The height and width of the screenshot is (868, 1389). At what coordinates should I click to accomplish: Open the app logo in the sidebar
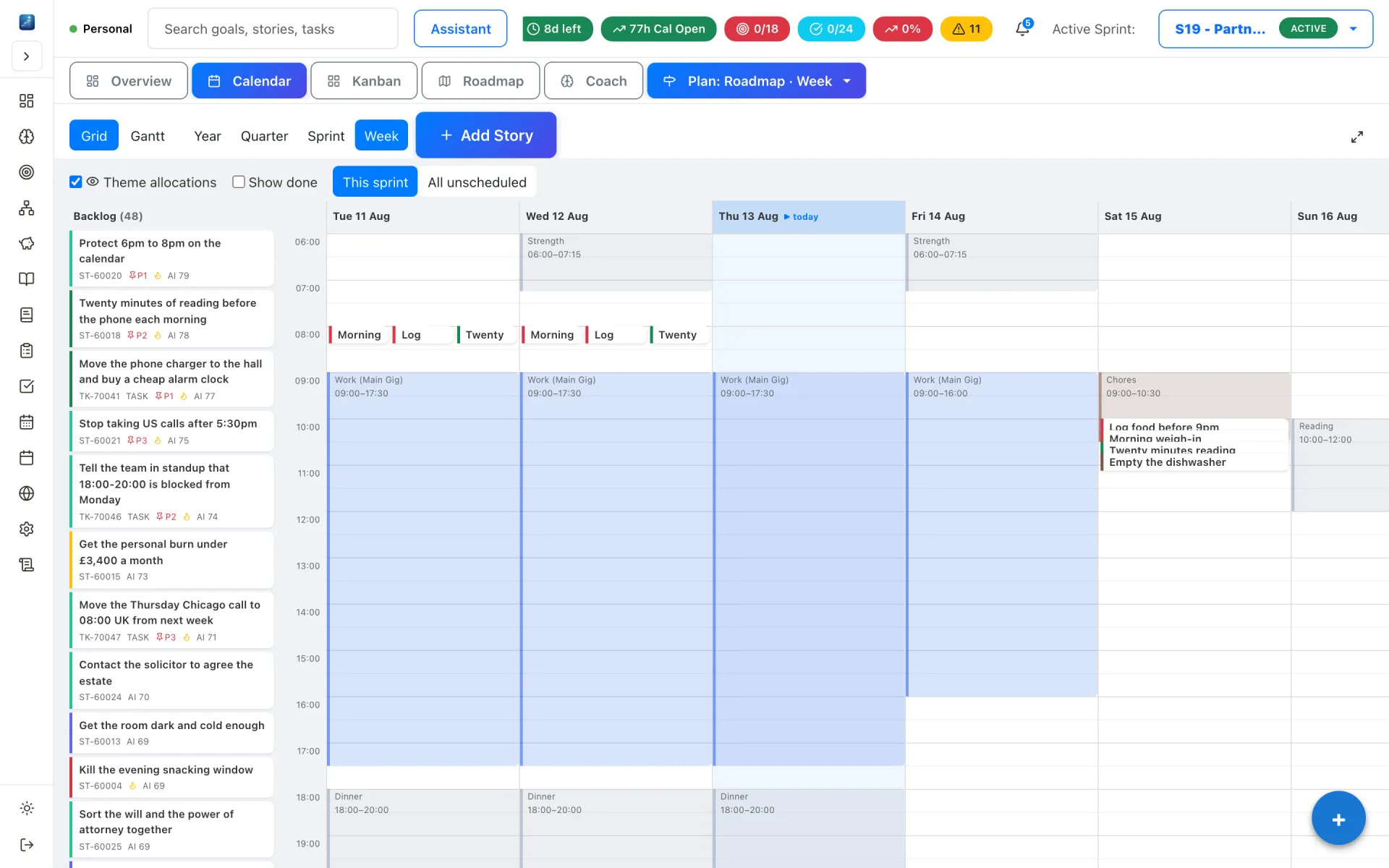27,22
